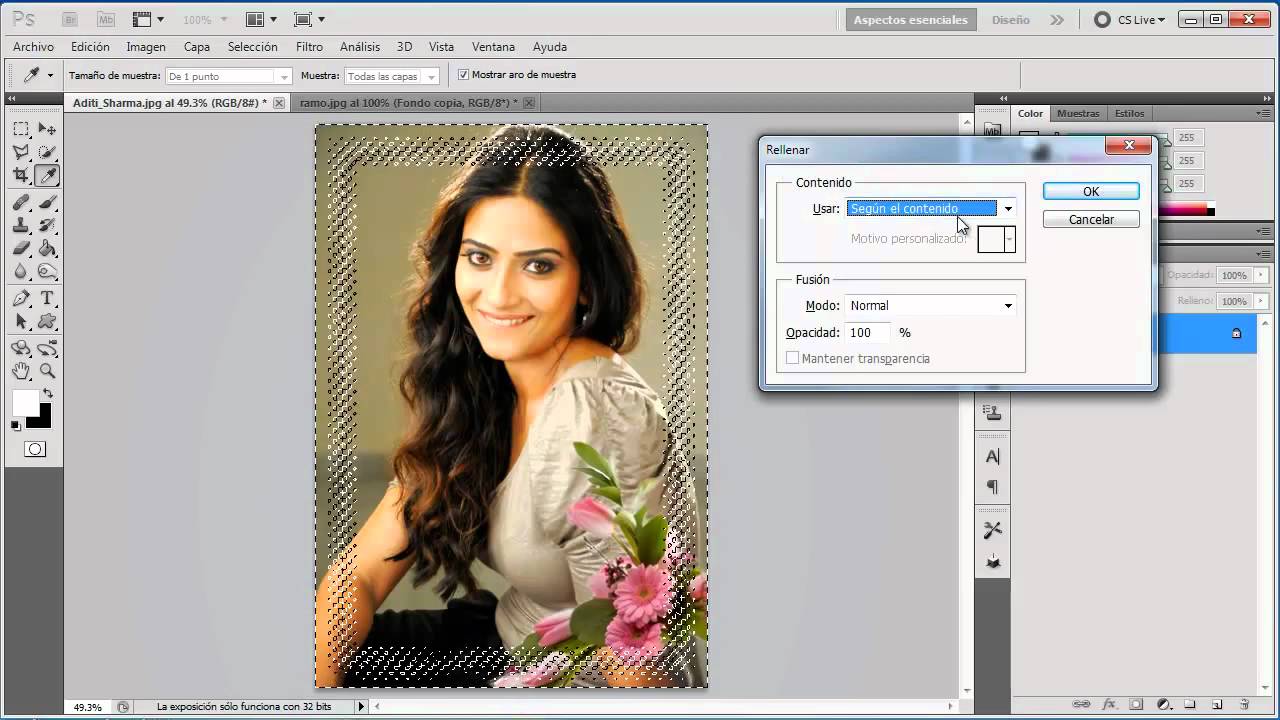This screenshot has height=720, width=1280.
Task: Open Tamaño de muestra dropdown
Action: point(228,76)
